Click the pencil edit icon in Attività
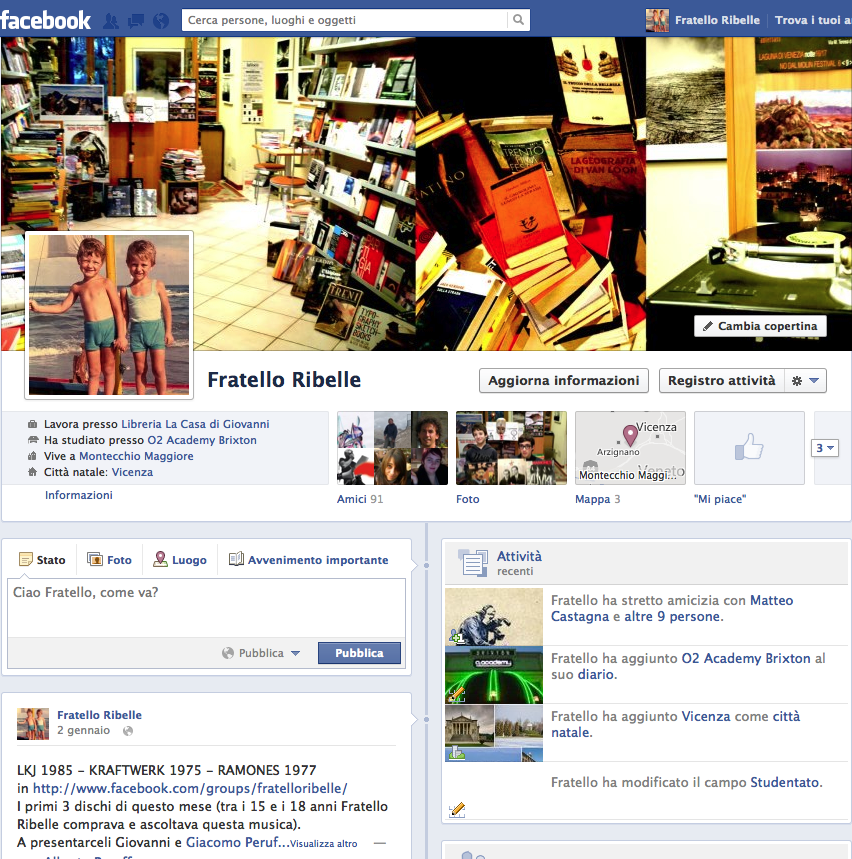 (x=457, y=809)
